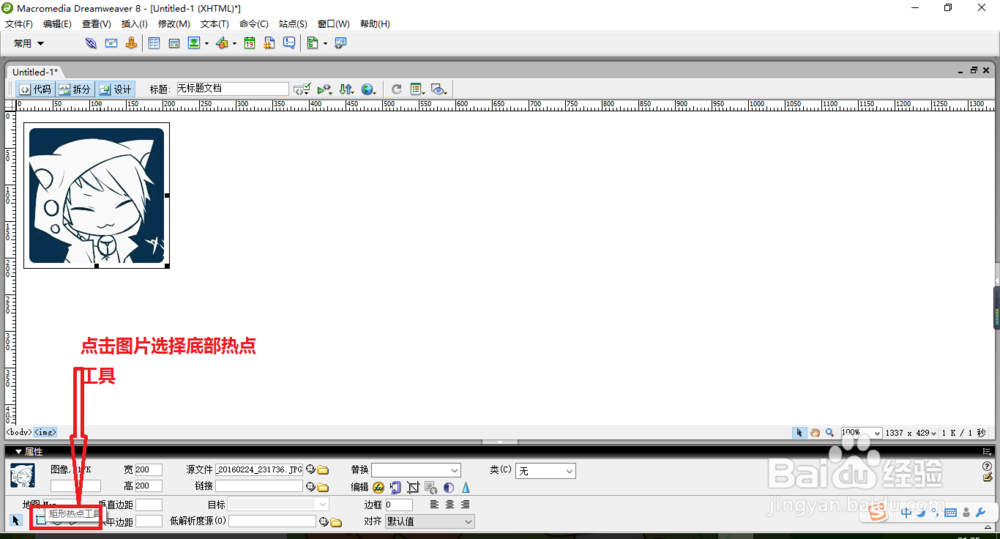Open Properties panel help icon
Image resolution: width=1000 pixels, height=539 pixels.
pos(987,466)
